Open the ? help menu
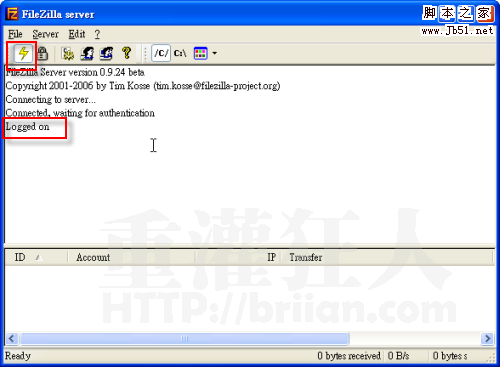Image resolution: width=500 pixels, height=367 pixels. (97, 34)
